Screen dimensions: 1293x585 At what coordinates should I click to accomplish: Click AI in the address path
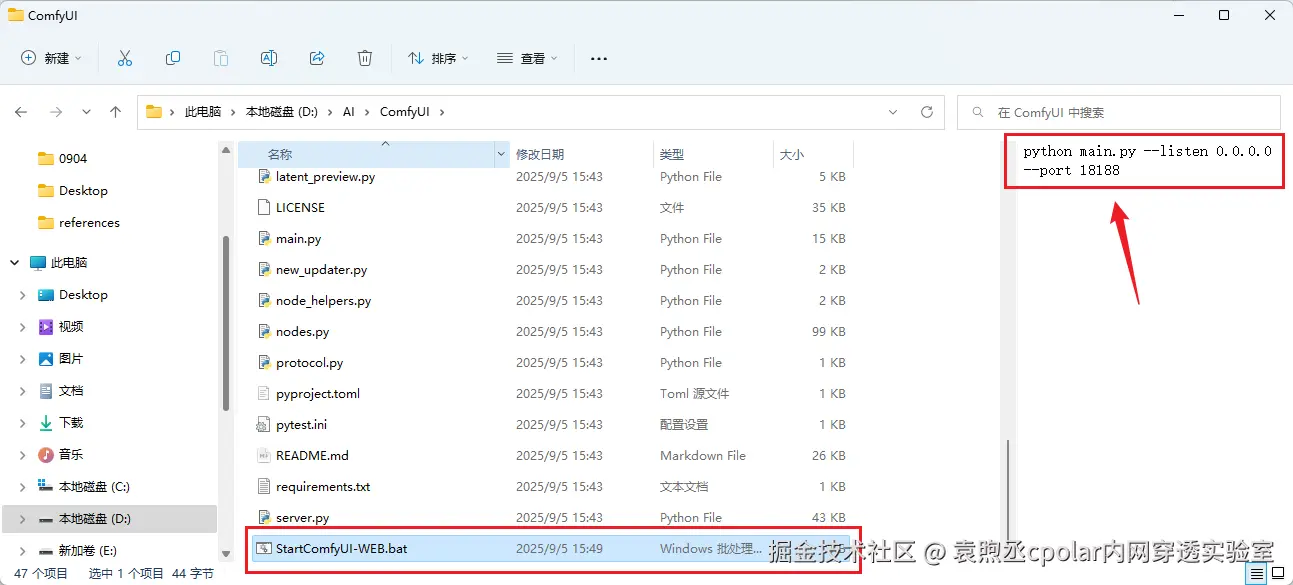click(x=349, y=112)
